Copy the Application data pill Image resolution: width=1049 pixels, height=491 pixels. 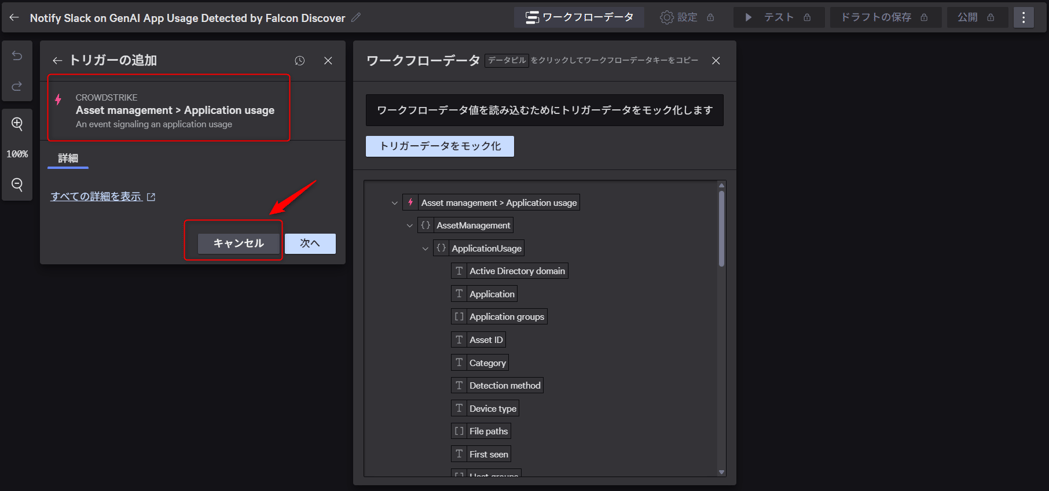click(484, 294)
